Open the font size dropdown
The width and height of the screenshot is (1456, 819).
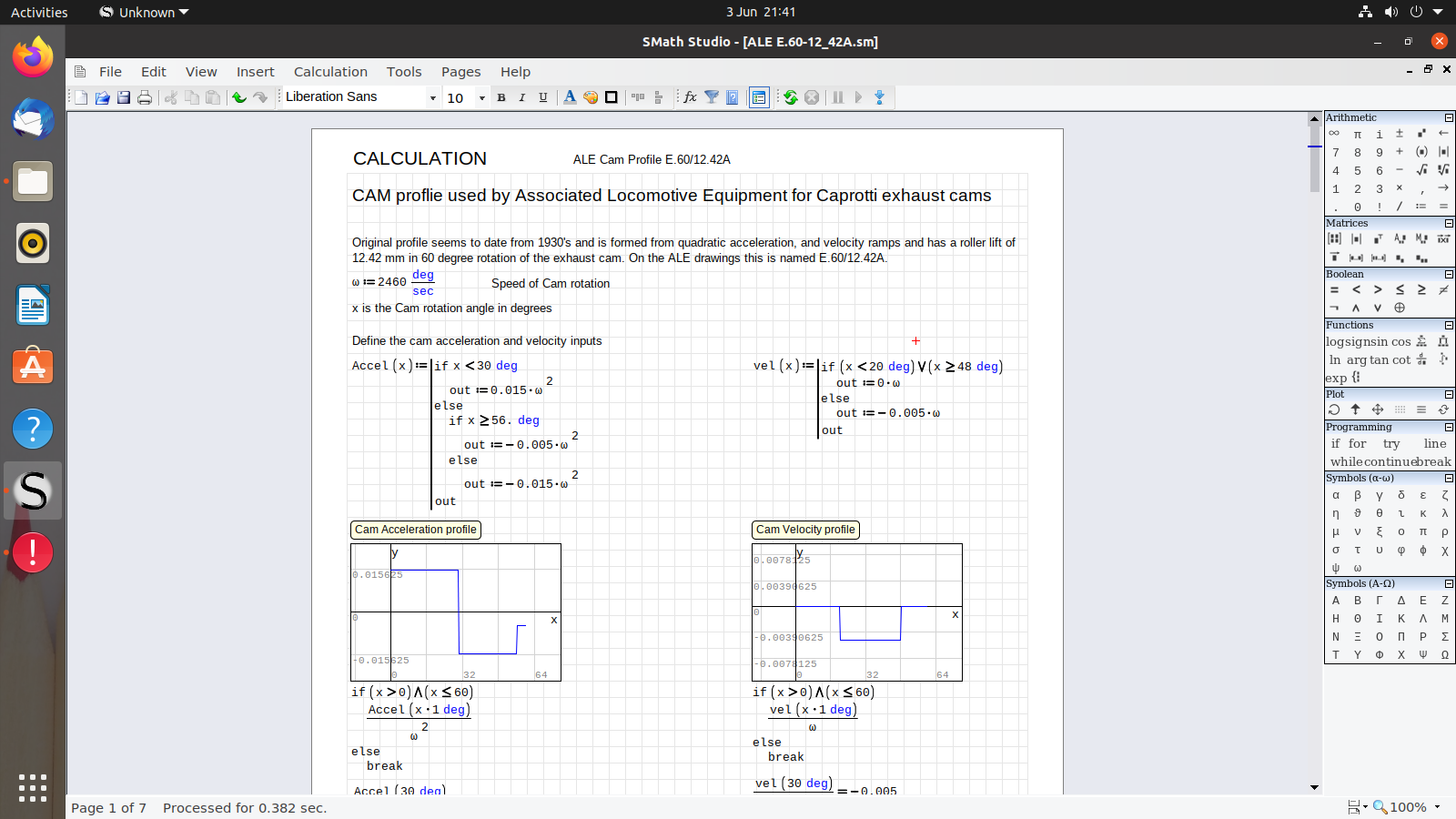[x=482, y=98]
